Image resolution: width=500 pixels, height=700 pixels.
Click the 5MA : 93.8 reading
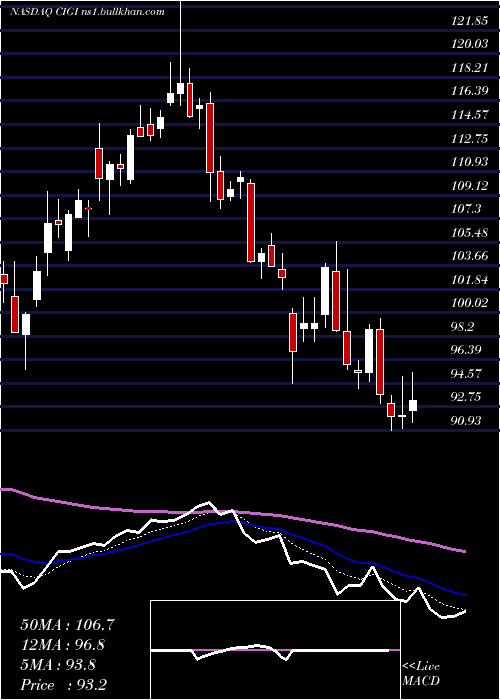point(58,665)
